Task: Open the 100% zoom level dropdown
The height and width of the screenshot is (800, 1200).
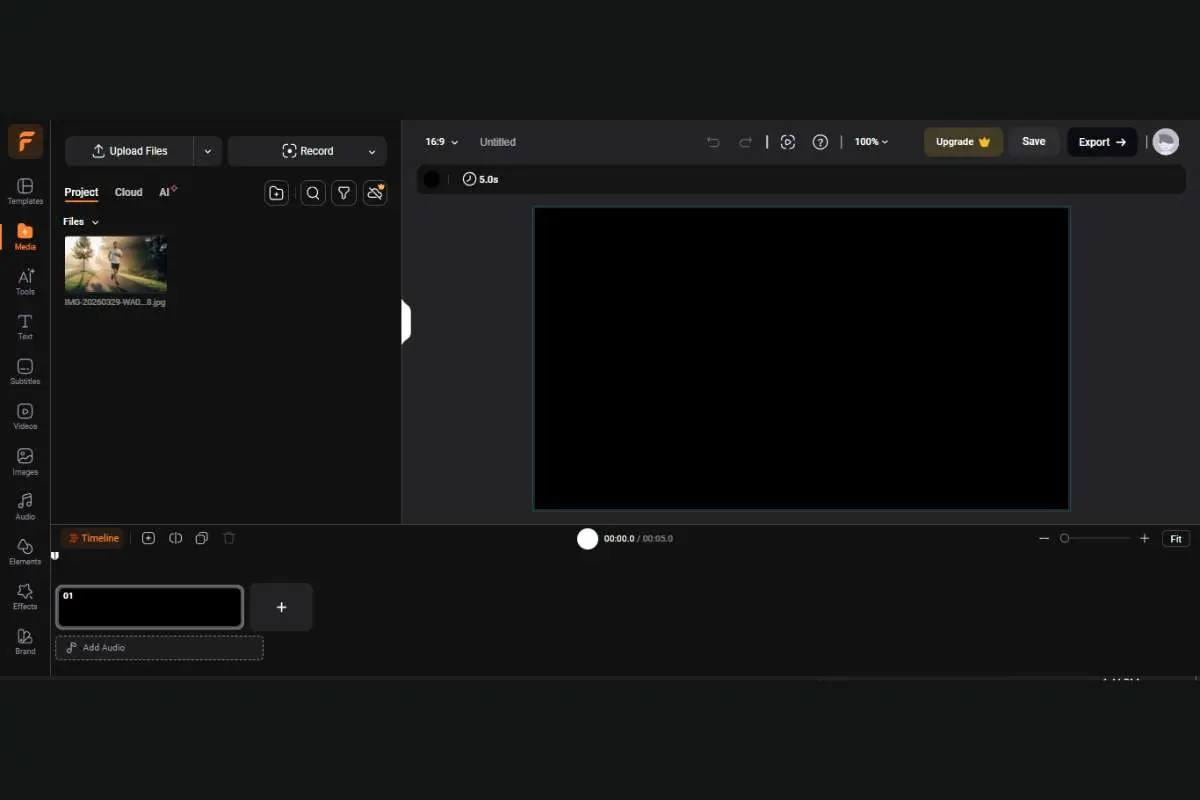Action: 869,142
